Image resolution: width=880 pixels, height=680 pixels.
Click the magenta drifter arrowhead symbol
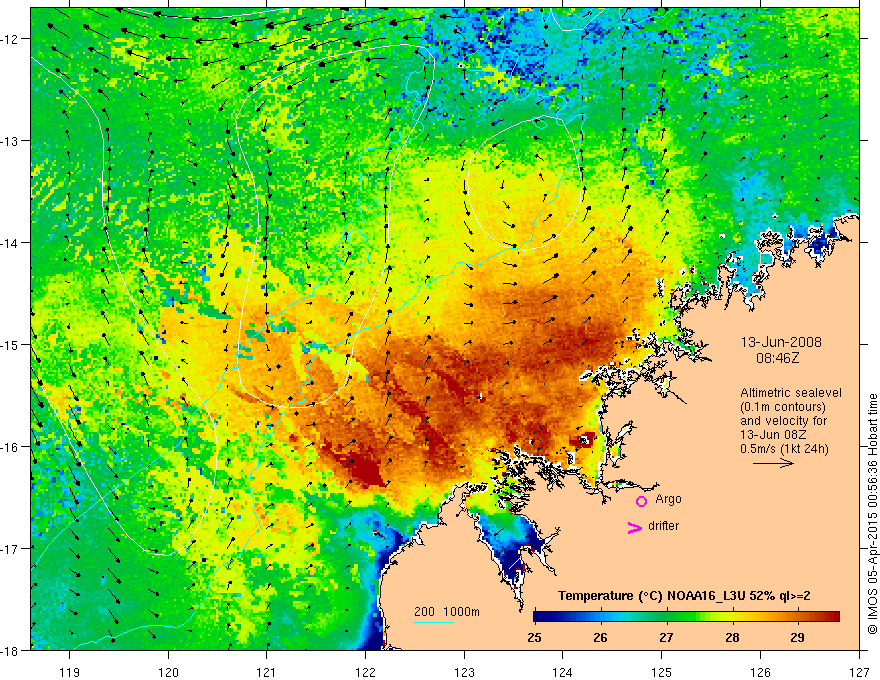(x=635, y=527)
